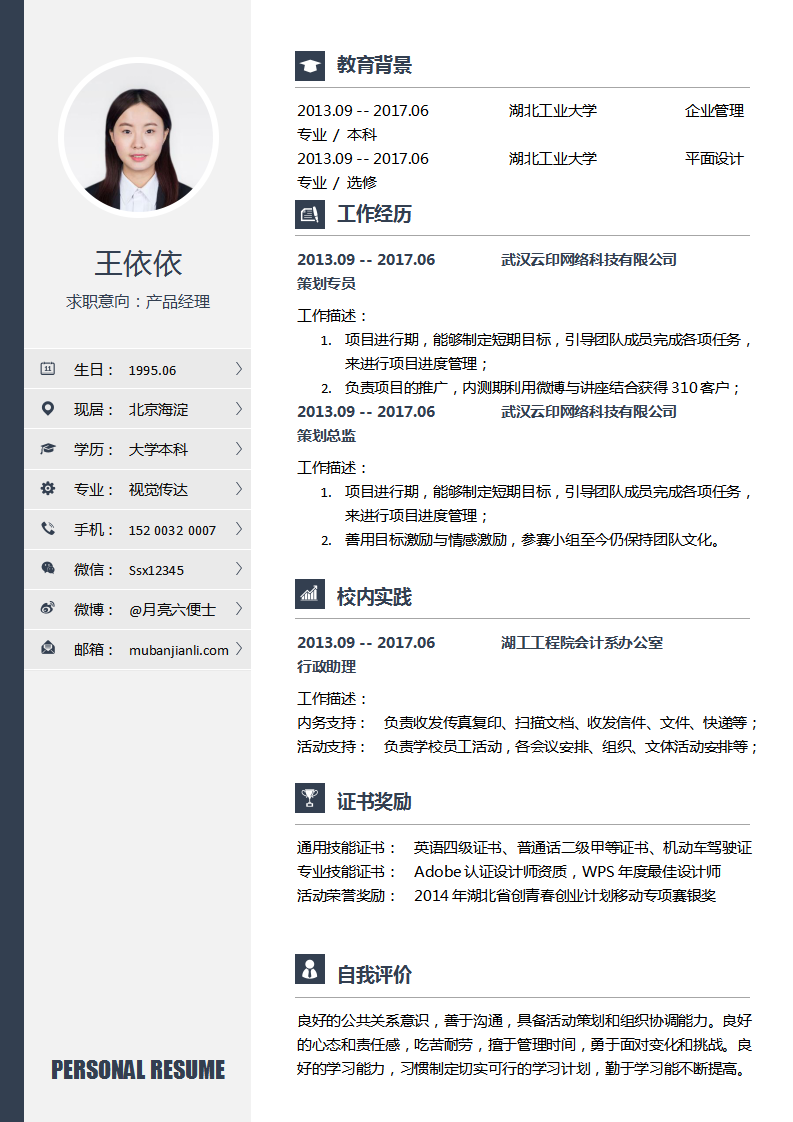Click the phone icon in the 手机 row

click(48, 529)
